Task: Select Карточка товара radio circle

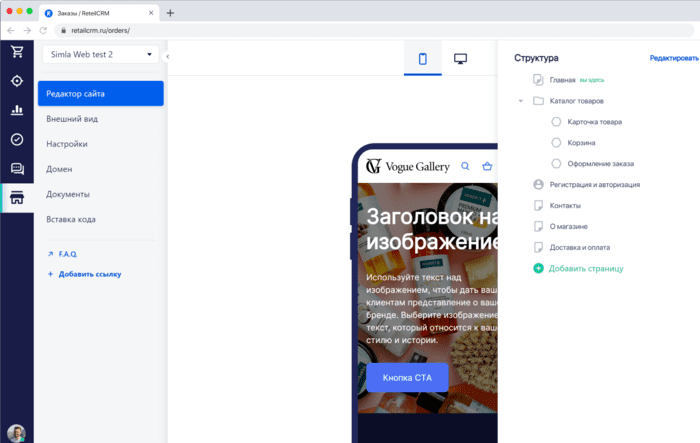Action: (556, 122)
